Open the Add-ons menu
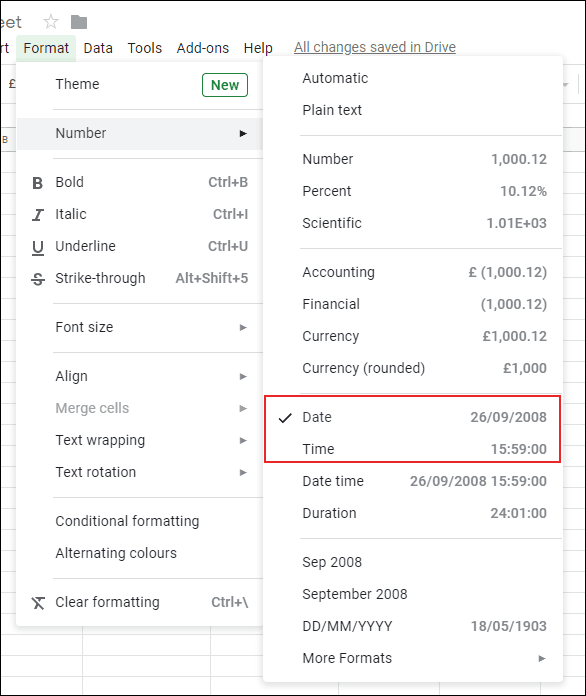Image resolution: width=586 pixels, height=696 pixels. (x=203, y=48)
